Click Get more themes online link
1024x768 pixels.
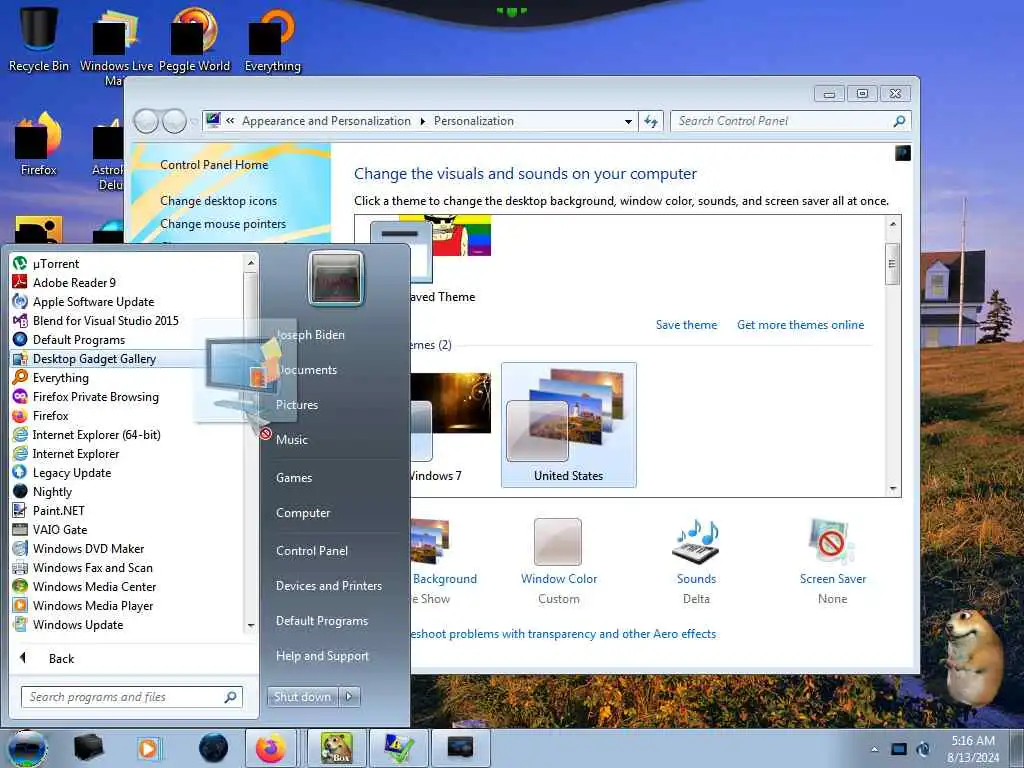tap(800, 325)
